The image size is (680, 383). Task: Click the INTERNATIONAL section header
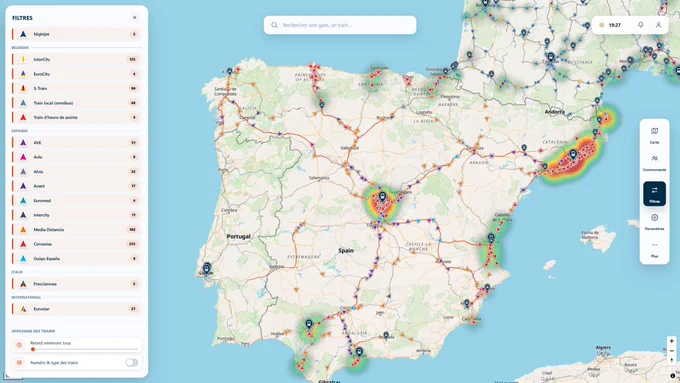point(26,298)
